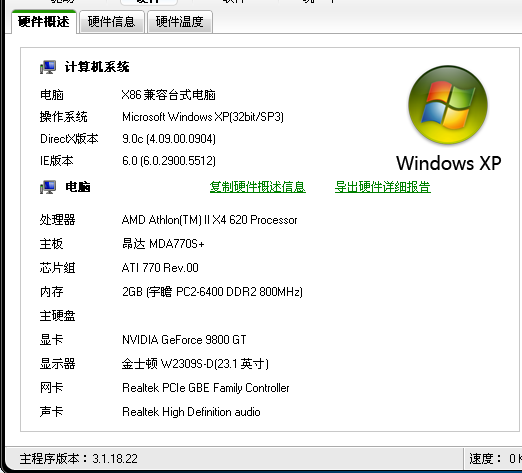
Task: Click the 声卡 label
Action: point(51,412)
